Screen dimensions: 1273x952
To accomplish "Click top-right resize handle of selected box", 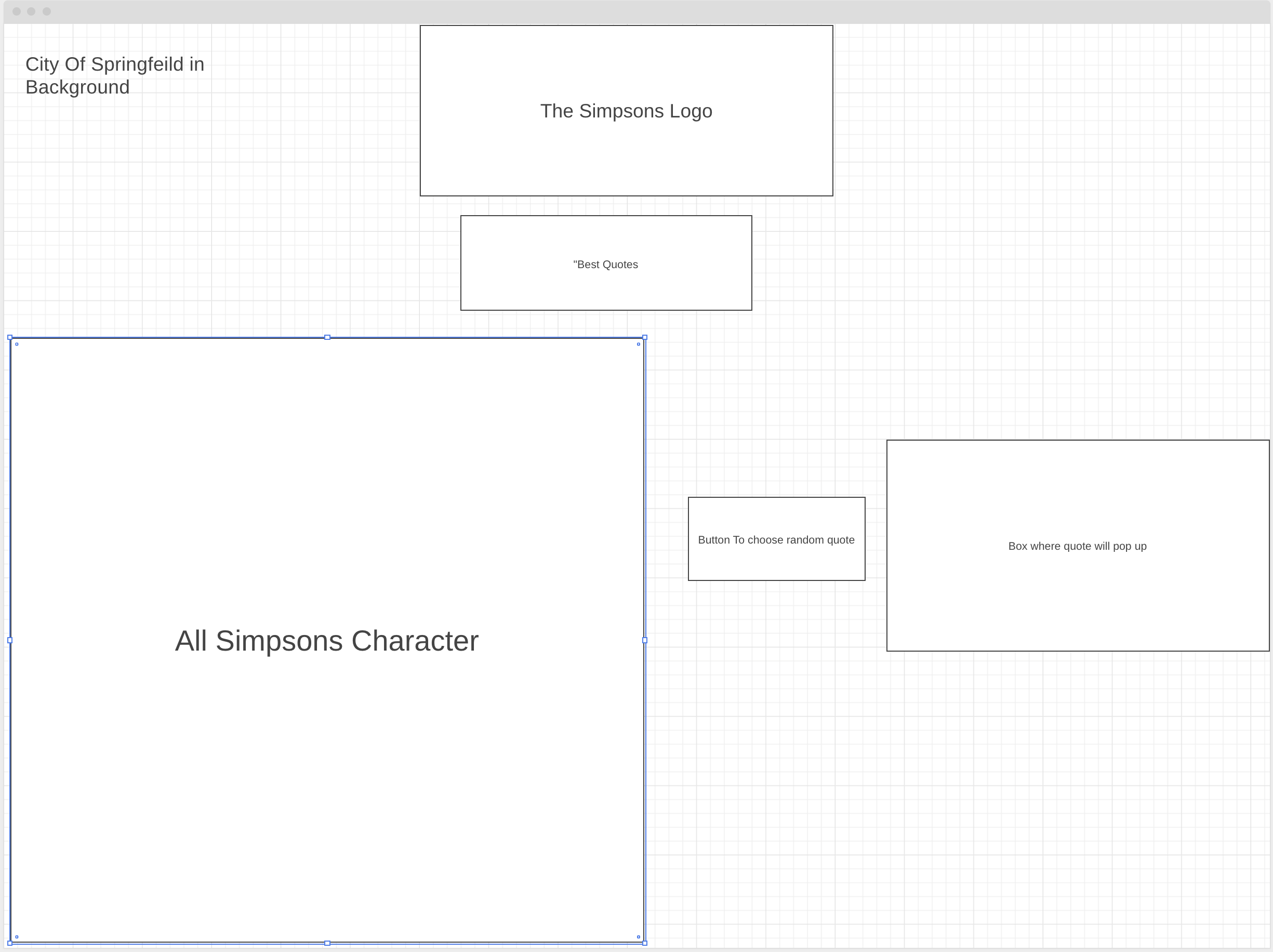I will coord(645,337).
